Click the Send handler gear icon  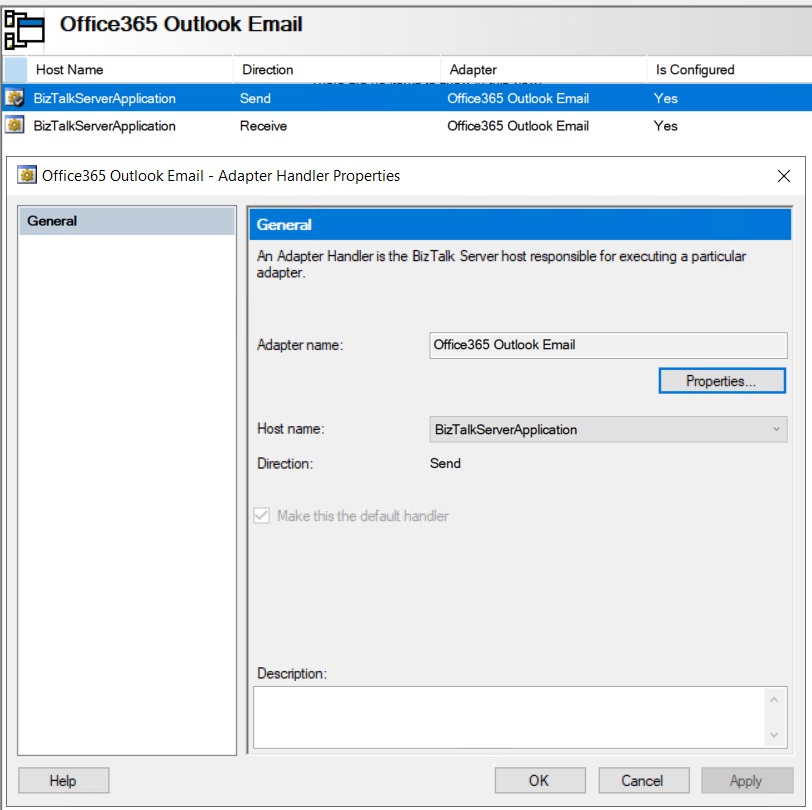click(12, 97)
